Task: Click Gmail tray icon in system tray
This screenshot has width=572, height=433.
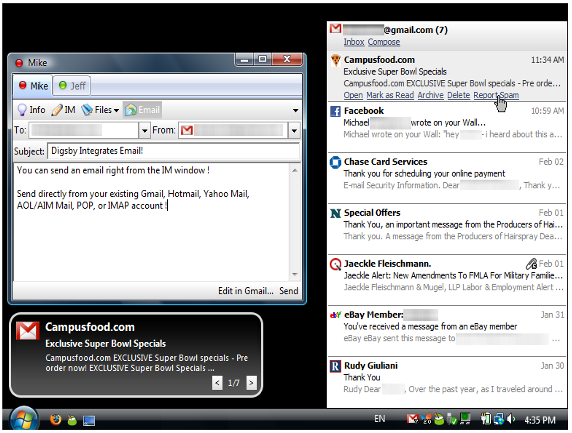Action: tap(412, 419)
